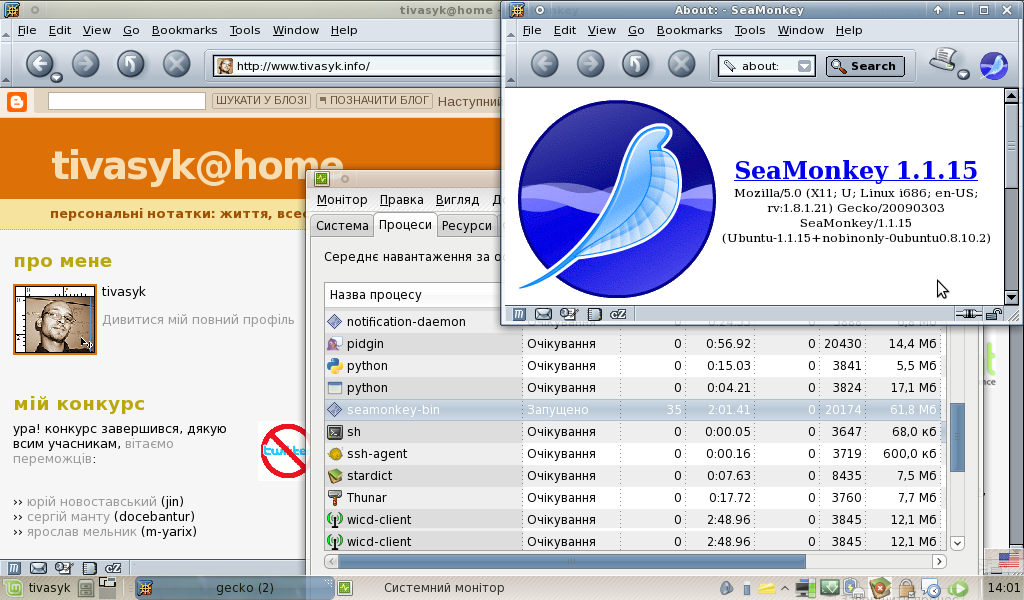1024x600 pixels.
Task: Select the Процеси tab
Action: (405, 225)
